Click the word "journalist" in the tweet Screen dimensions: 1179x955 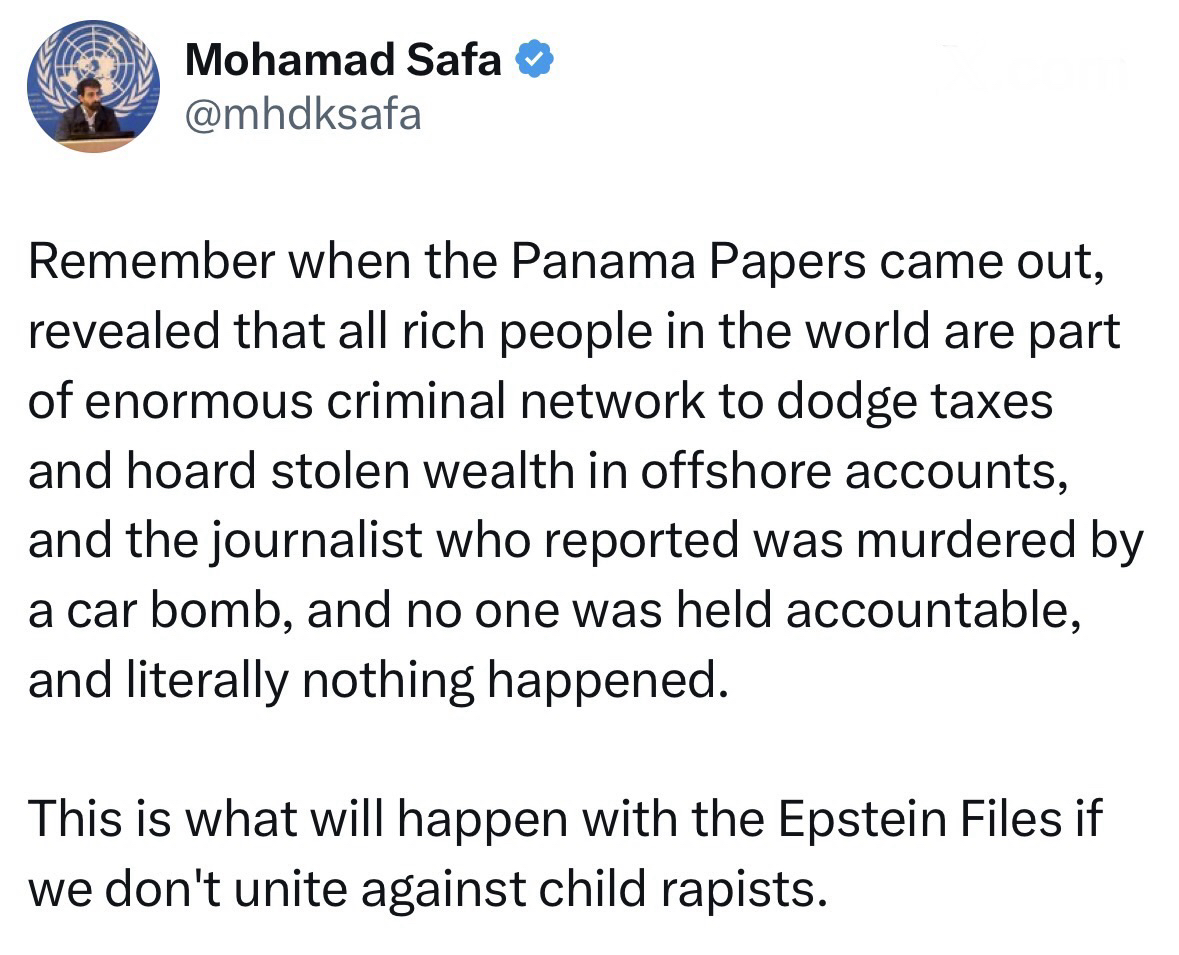coord(322,541)
